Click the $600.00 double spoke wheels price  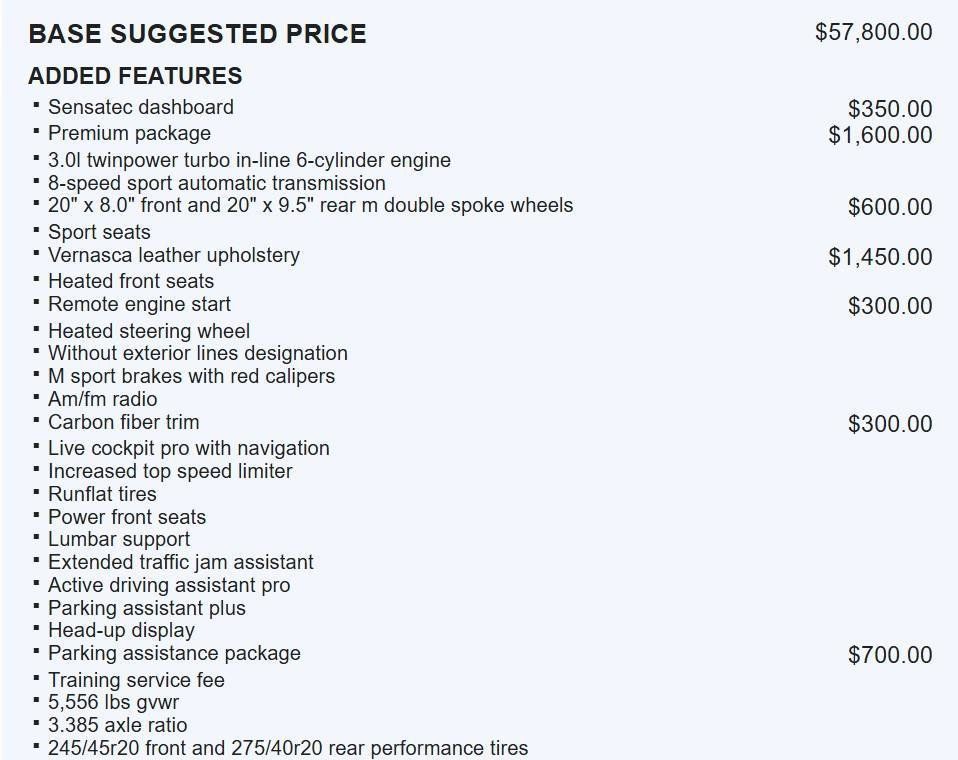pyautogui.click(x=889, y=207)
